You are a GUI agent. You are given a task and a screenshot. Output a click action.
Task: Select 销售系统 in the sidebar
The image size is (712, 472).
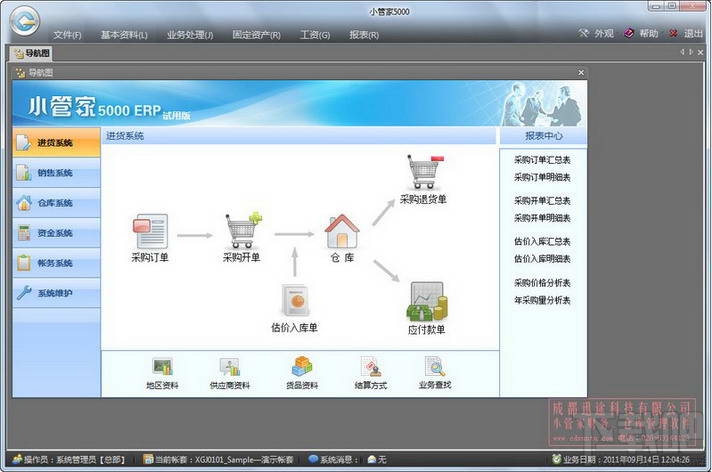coord(56,173)
